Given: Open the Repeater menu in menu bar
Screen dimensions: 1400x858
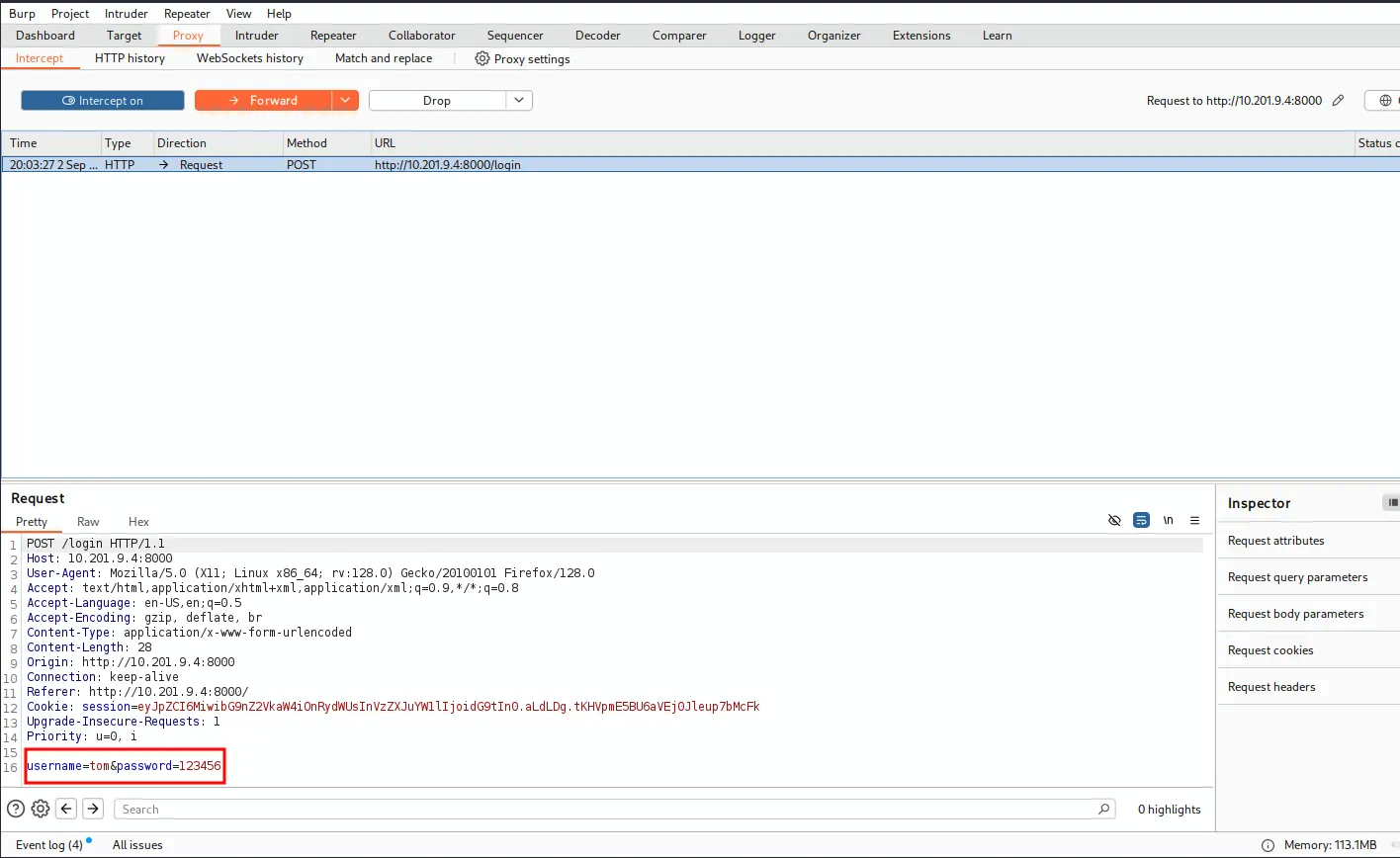Looking at the screenshot, I should (187, 13).
